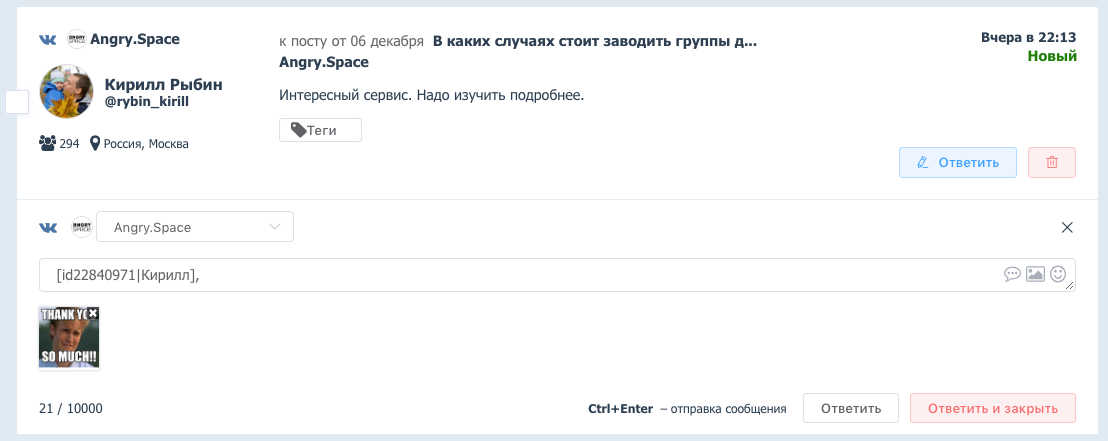Click the blue Ответить button with pencil
The height and width of the screenshot is (441, 1108).
tap(957, 163)
